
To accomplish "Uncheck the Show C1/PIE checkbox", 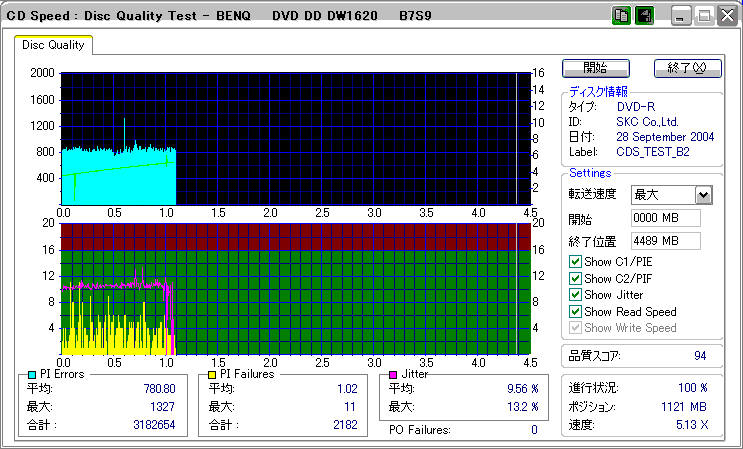I will click(x=574, y=262).
